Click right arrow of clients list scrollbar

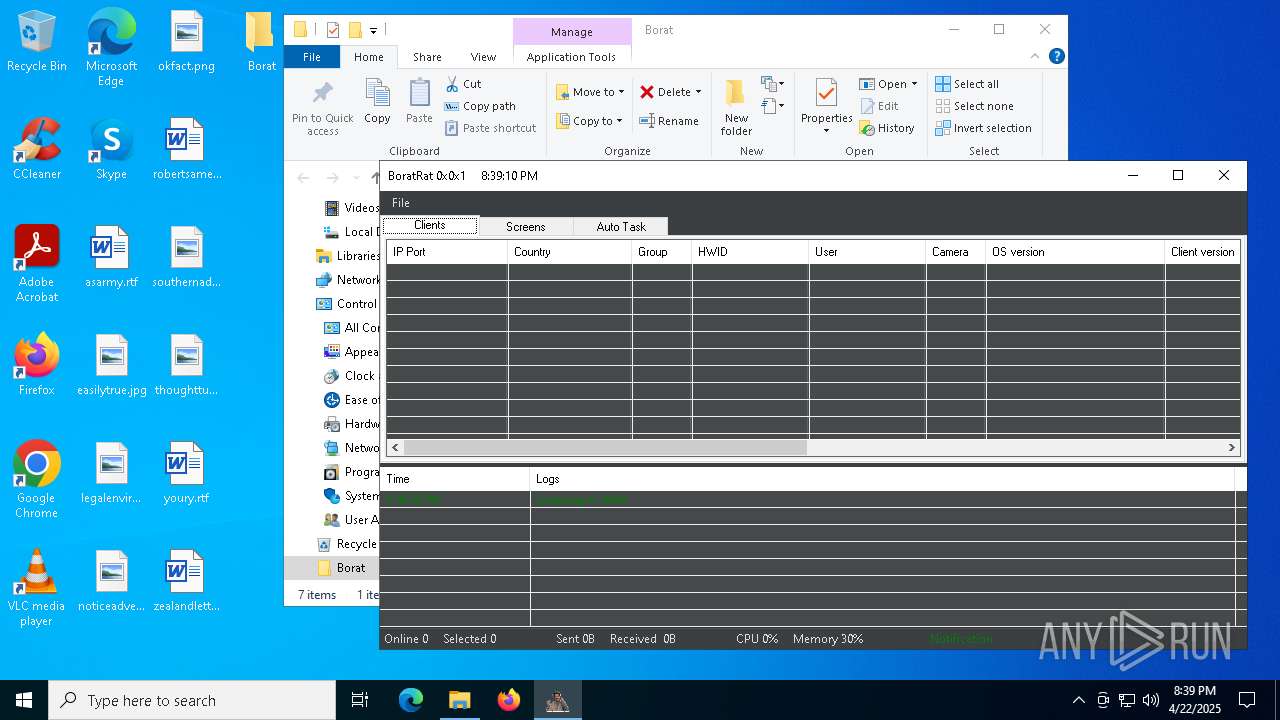point(1233,448)
